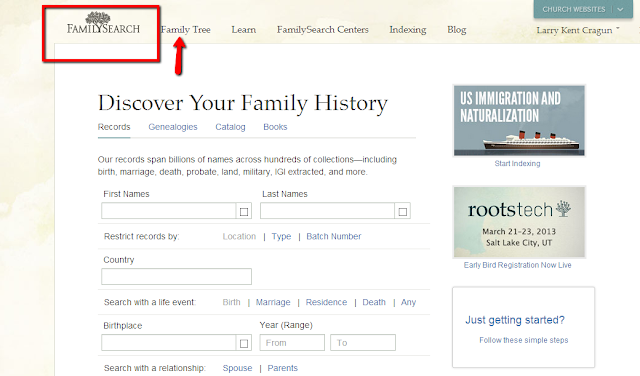Open the Indexing page
The image size is (640, 376).
coord(408,30)
